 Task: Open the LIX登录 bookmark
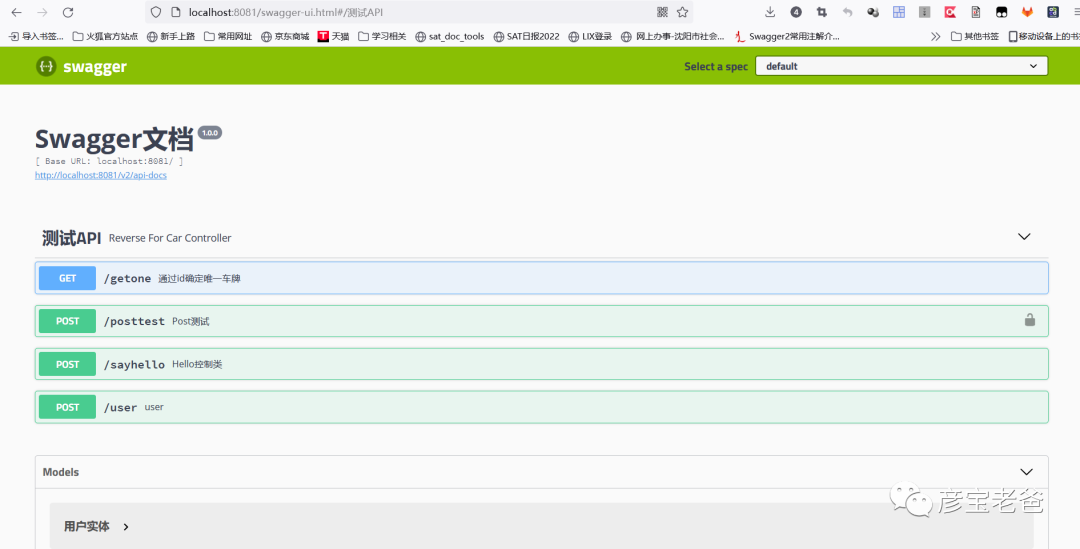pyautogui.click(x=590, y=37)
